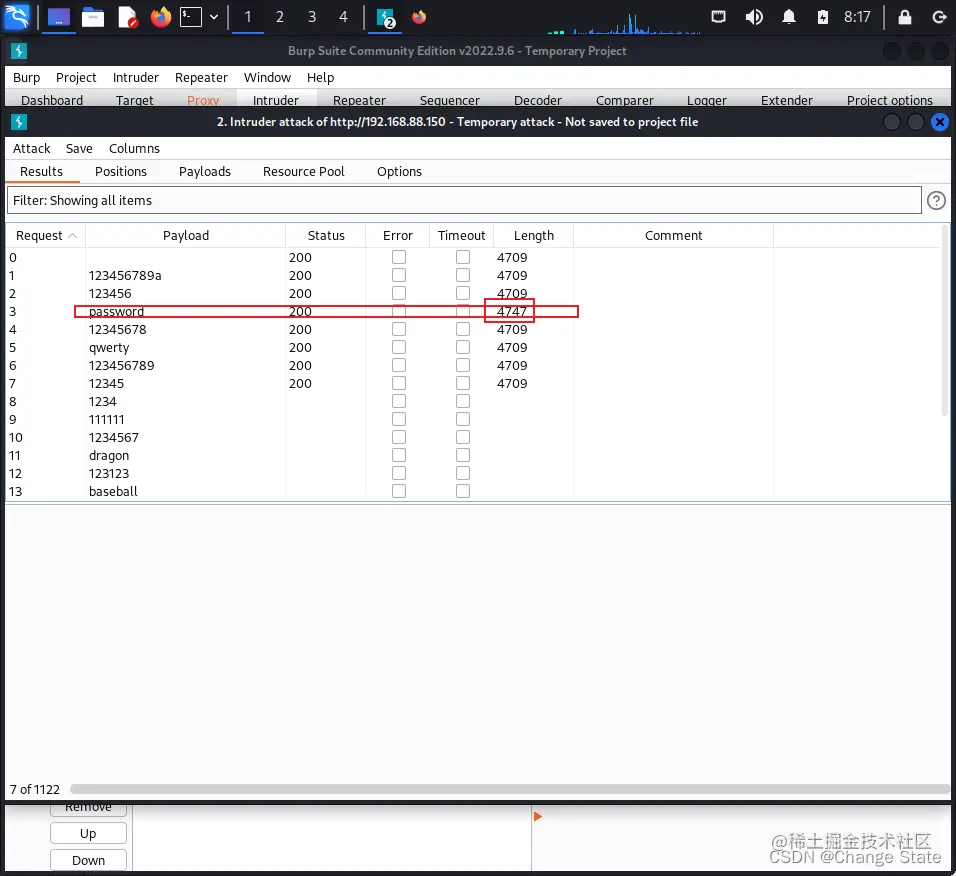Open the Repeater menu in main menu bar
The height and width of the screenshot is (876, 956).
point(201,77)
